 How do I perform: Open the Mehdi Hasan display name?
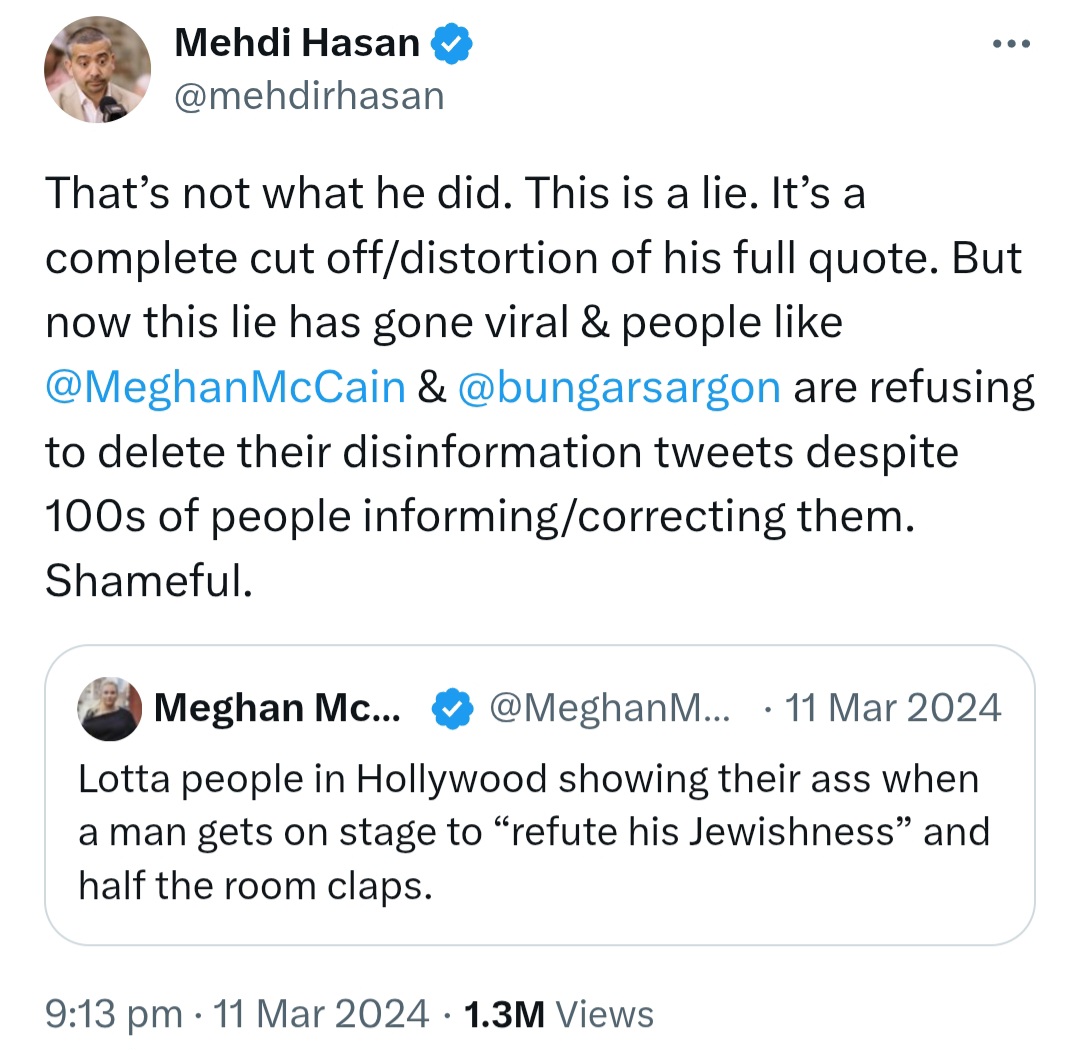[297, 43]
